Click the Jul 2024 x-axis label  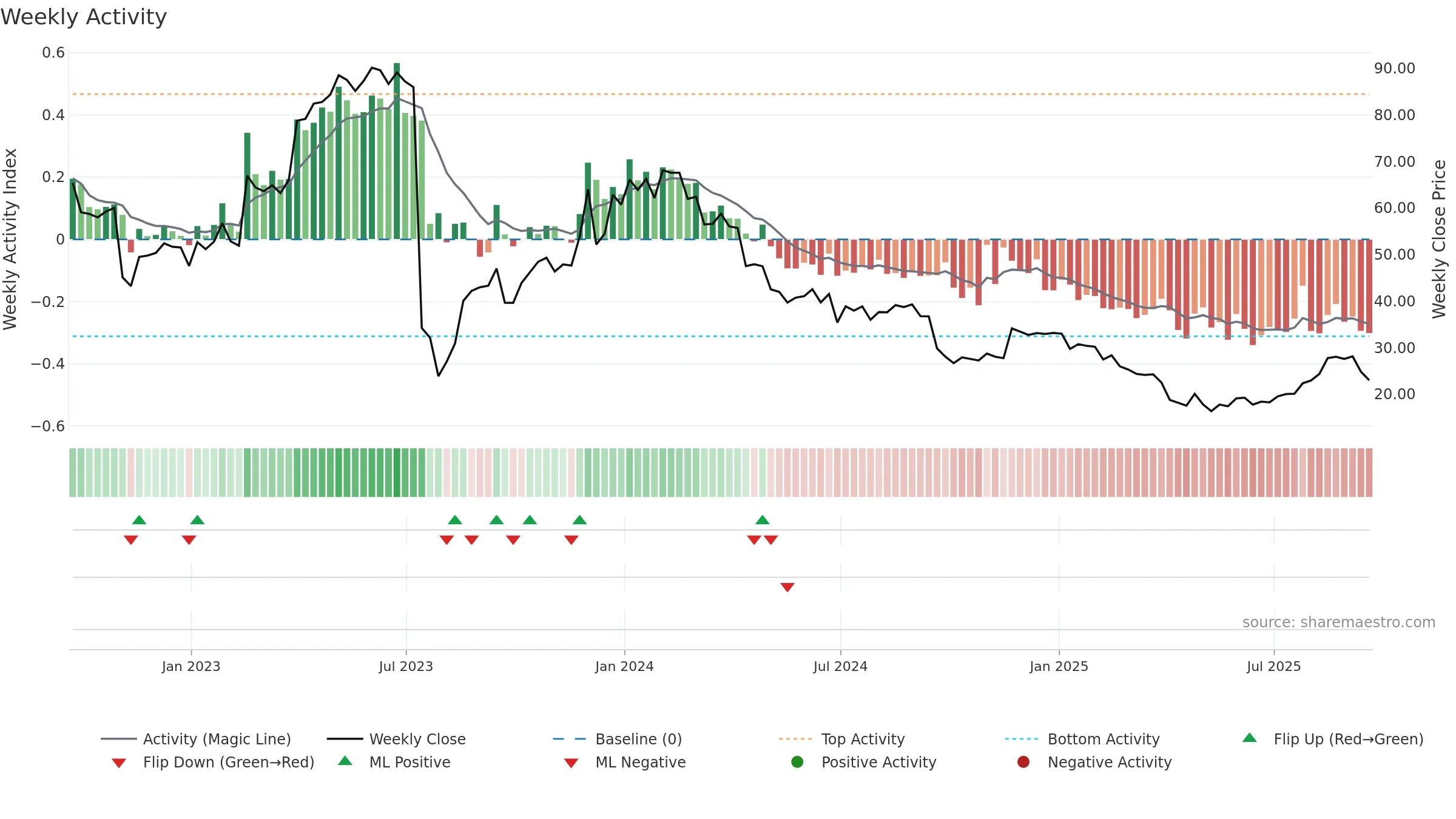(x=840, y=667)
